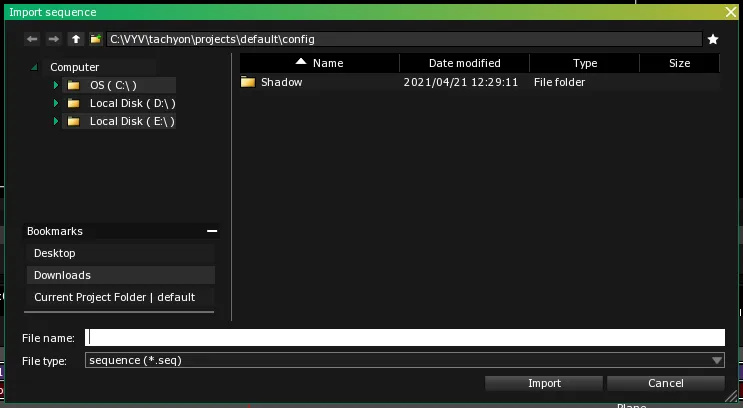
Task: Collapse the Bookmarks panel with minus
Action: click(x=212, y=231)
